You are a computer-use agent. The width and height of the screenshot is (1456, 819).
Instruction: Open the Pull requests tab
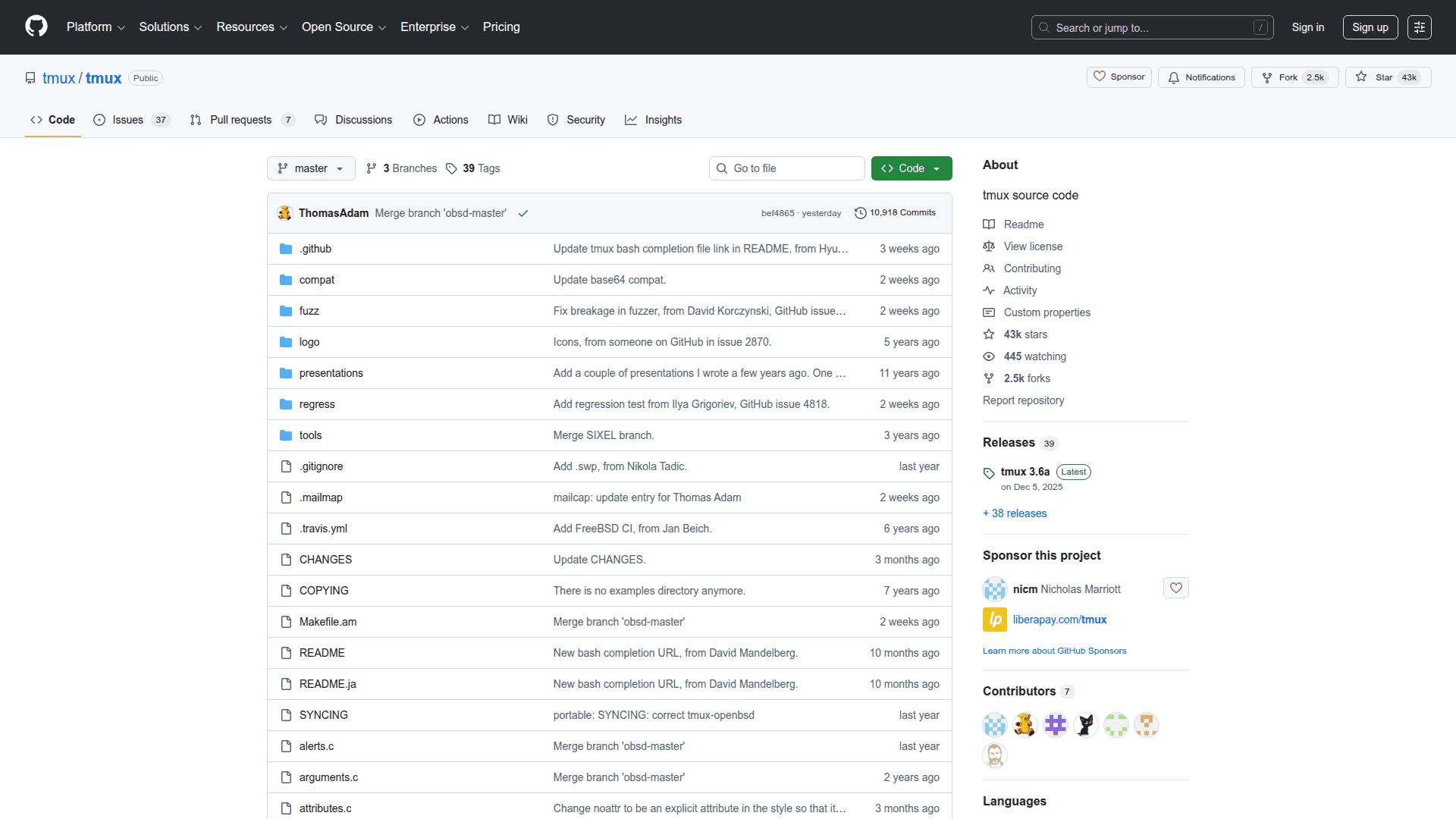click(242, 120)
